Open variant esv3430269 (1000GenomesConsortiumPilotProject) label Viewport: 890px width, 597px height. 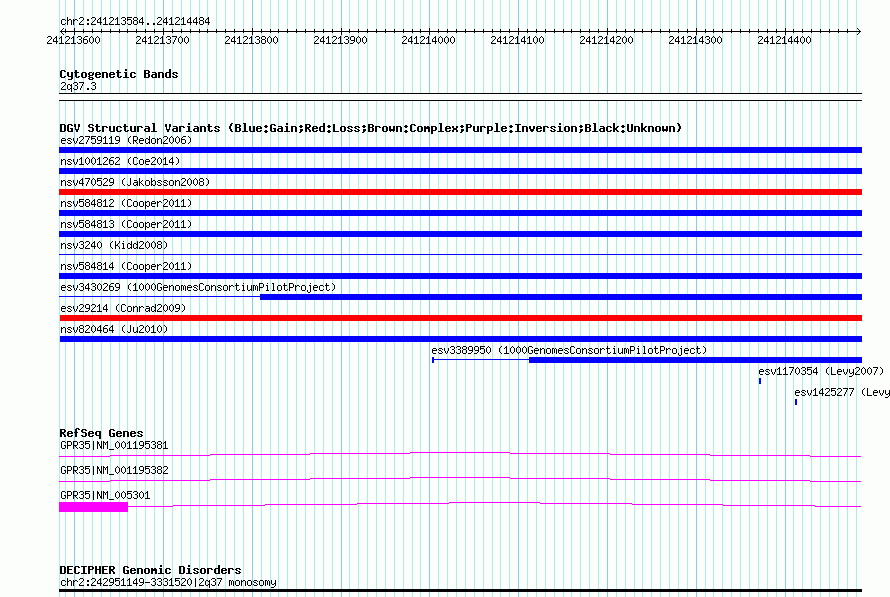click(198, 287)
